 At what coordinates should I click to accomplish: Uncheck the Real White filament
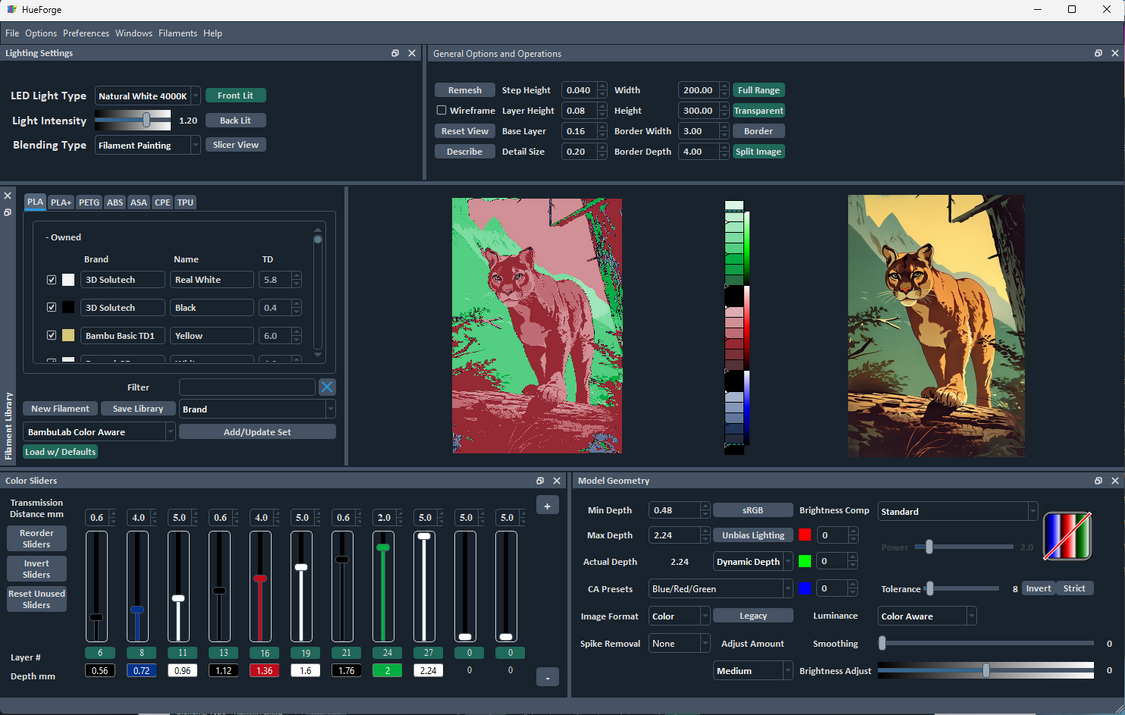[52, 279]
